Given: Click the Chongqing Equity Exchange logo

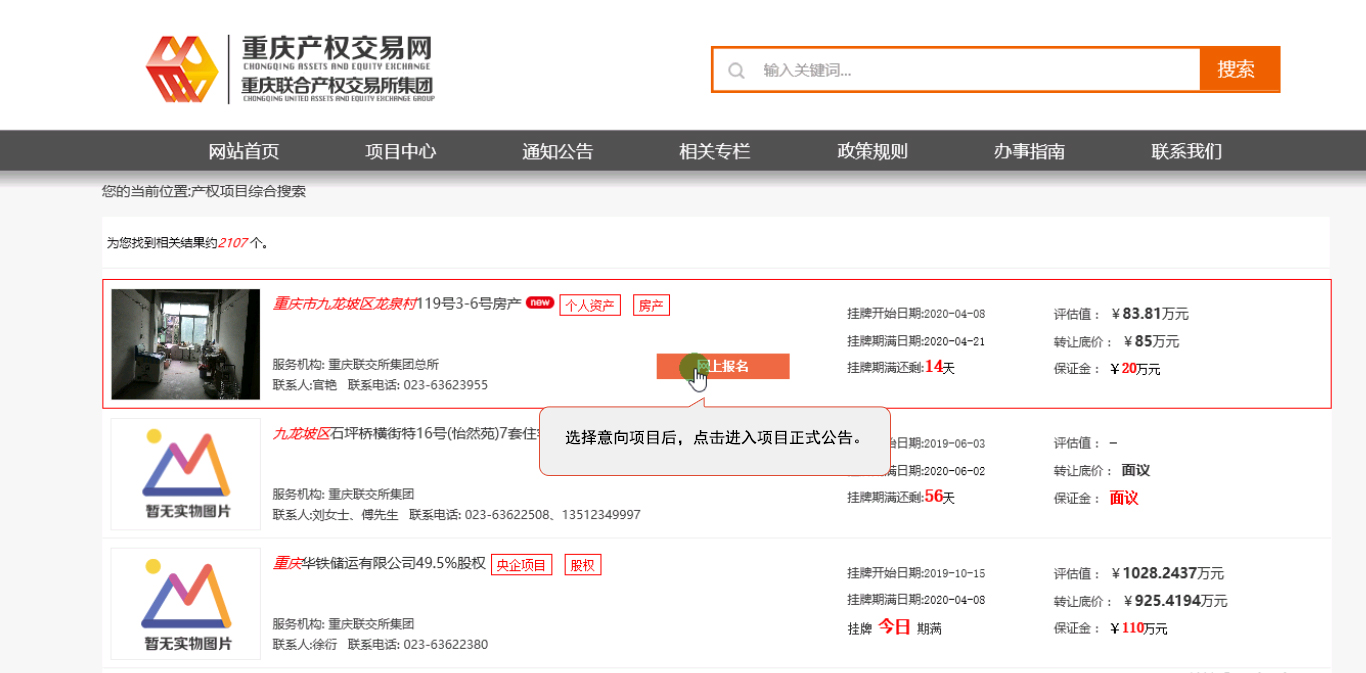Looking at the screenshot, I should click(x=290, y=69).
